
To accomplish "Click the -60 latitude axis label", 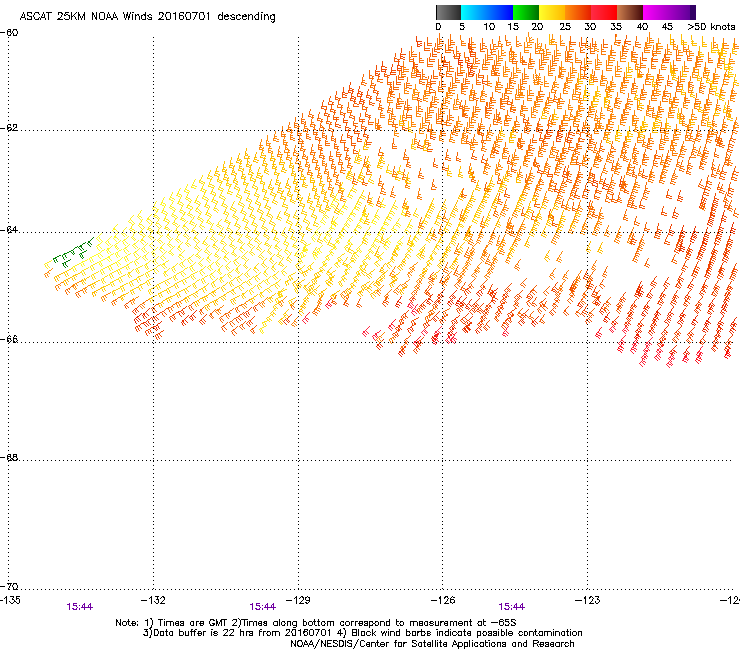I will click(x=9, y=33).
